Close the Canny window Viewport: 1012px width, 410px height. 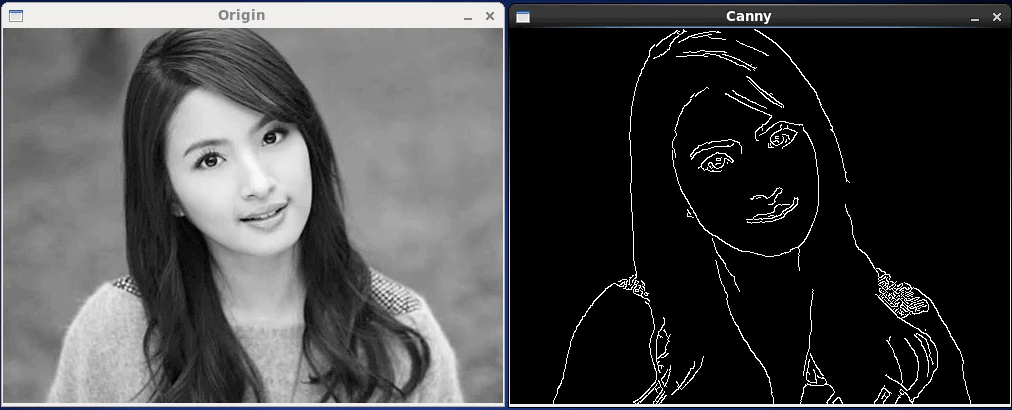(x=997, y=17)
